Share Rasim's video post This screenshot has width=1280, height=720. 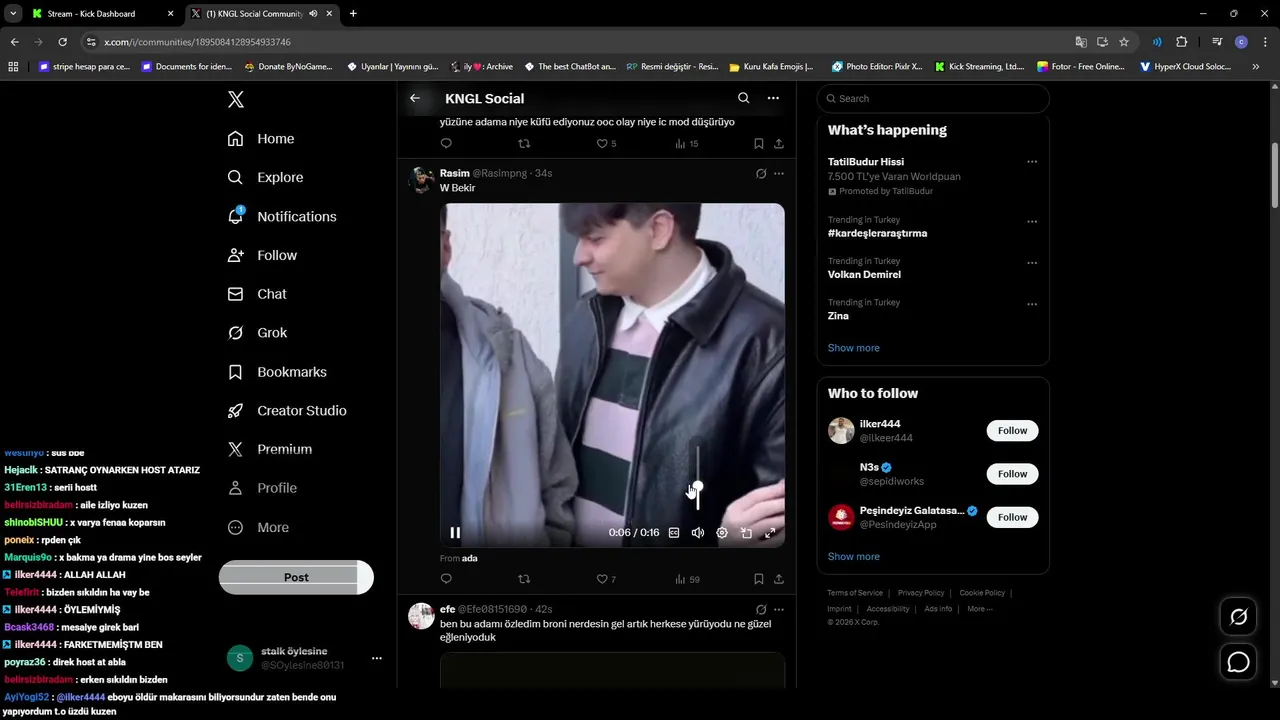pyautogui.click(x=779, y=578)
